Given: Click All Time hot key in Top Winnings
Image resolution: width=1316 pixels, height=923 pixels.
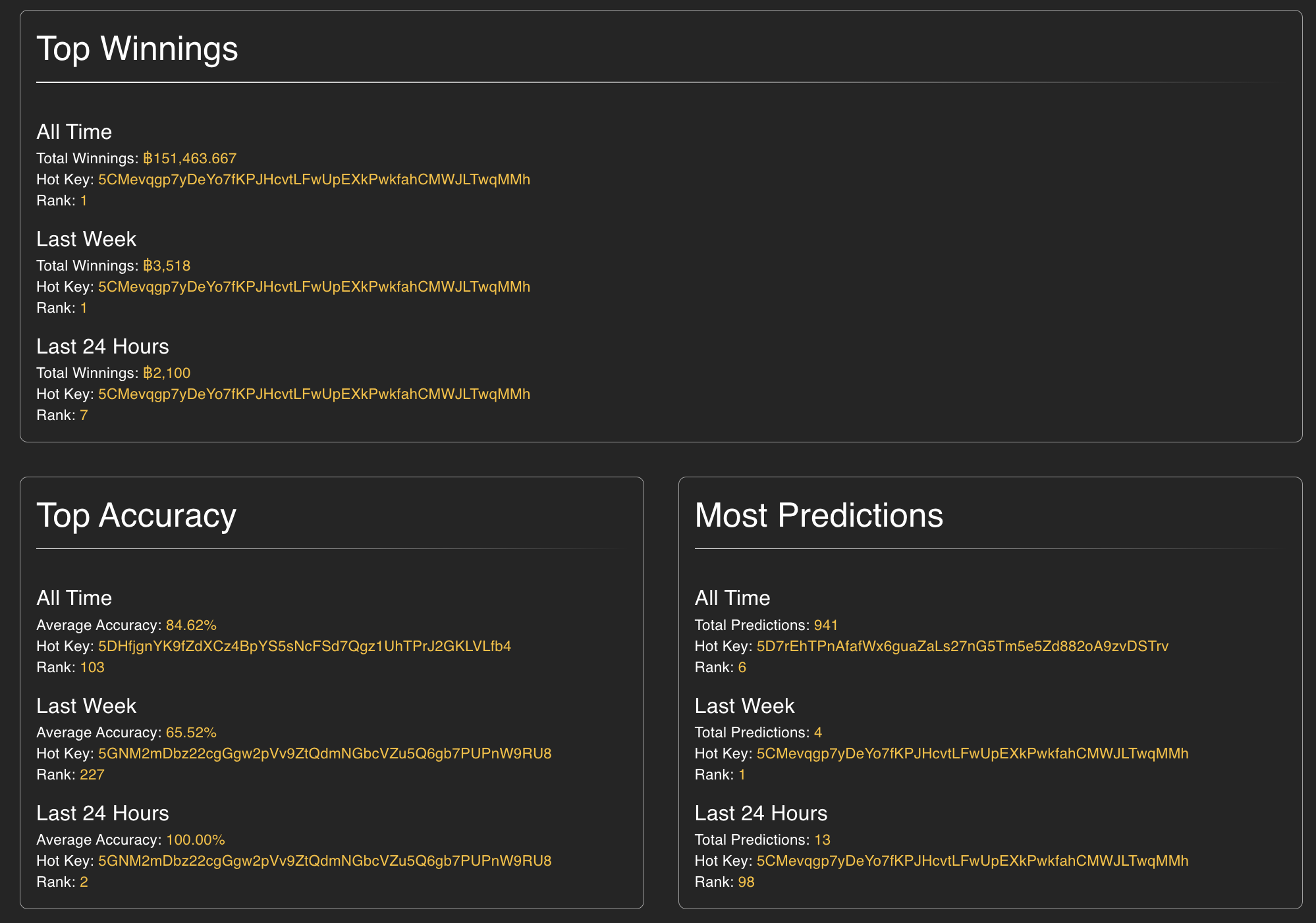Looking at the screenshot, I should (314, 180).
